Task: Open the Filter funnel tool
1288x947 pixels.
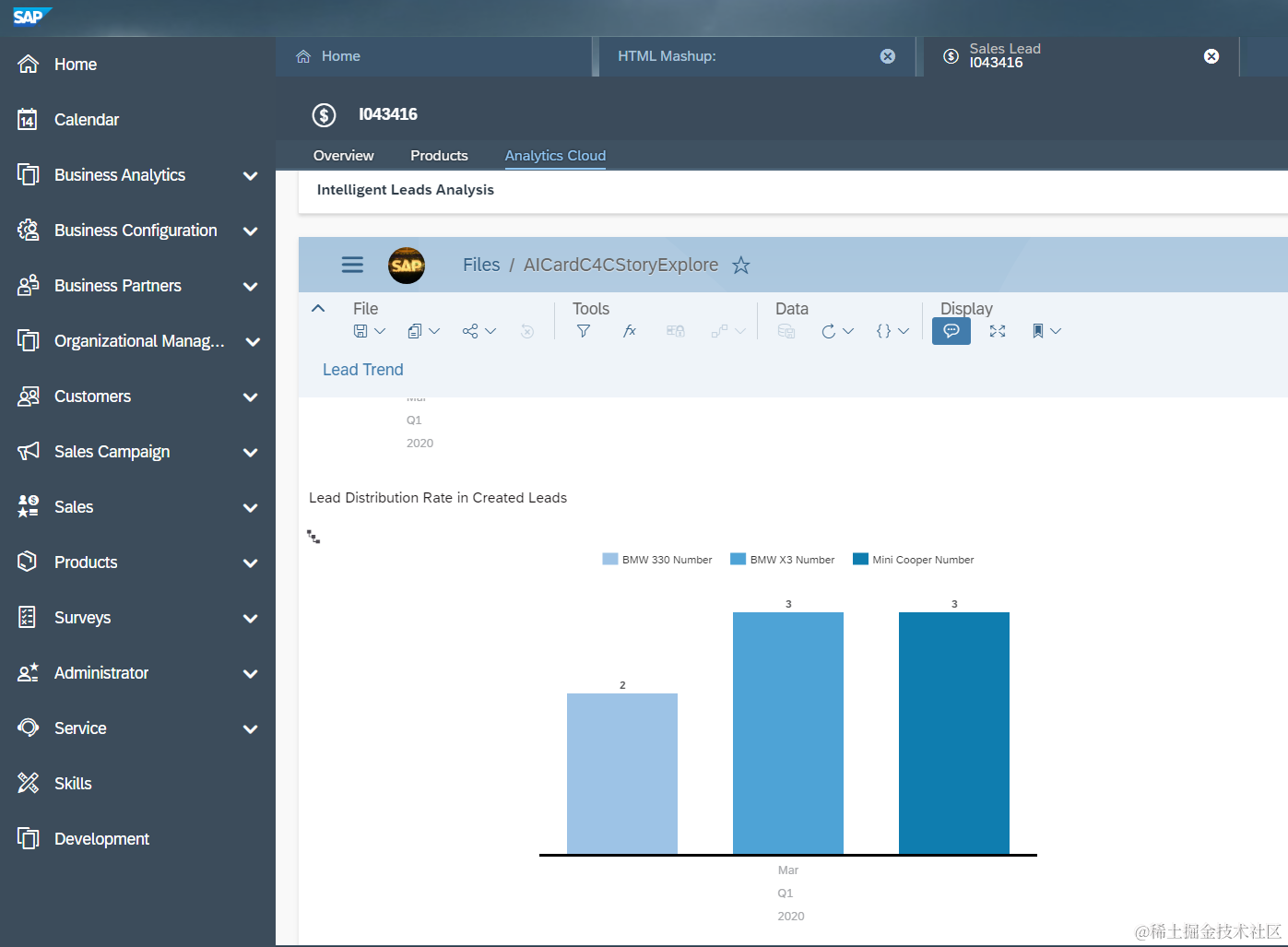Action: point(584,331)
